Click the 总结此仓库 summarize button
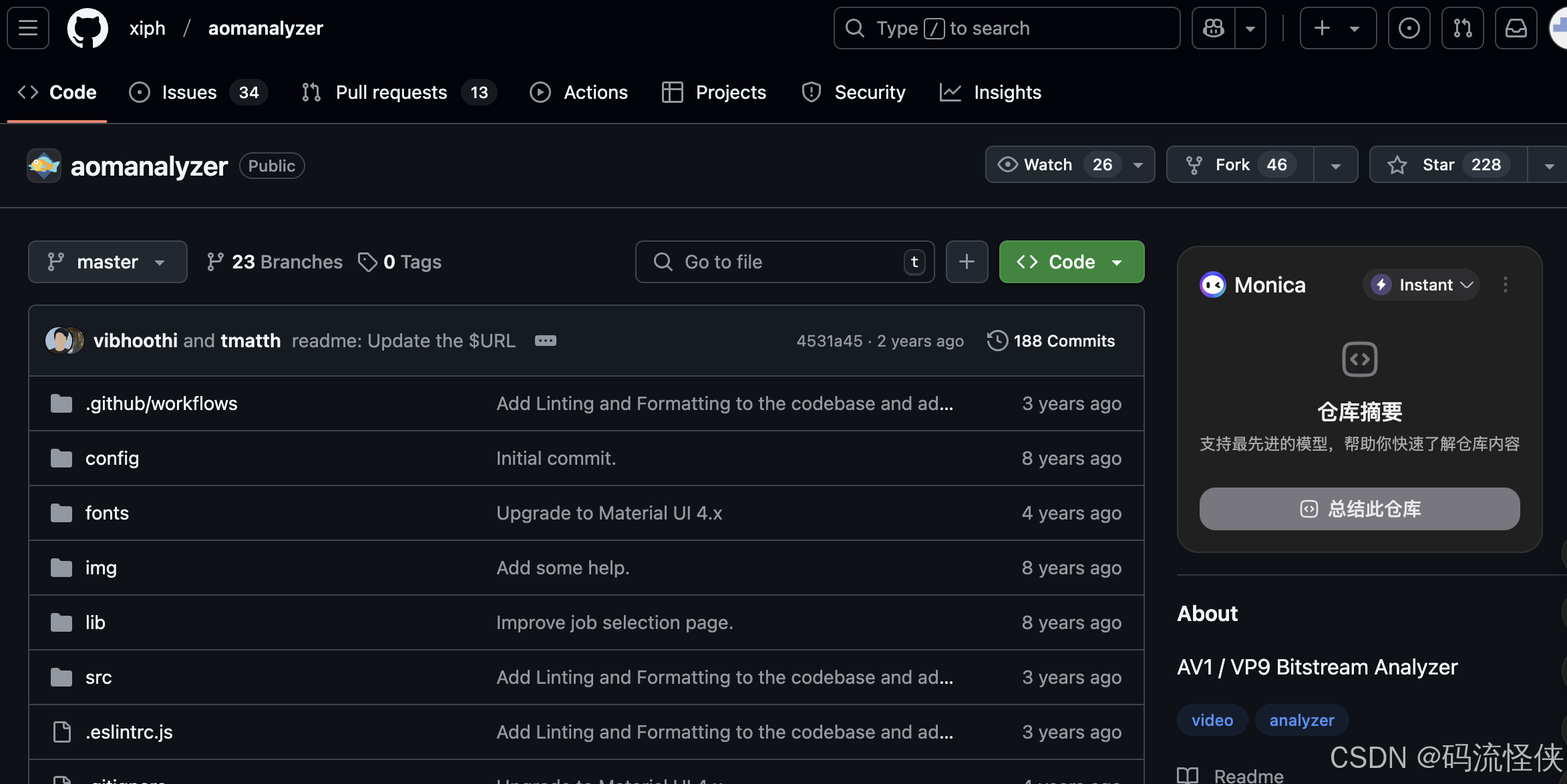This screenshot has width=1567, height=784. tap(1359, 509)
